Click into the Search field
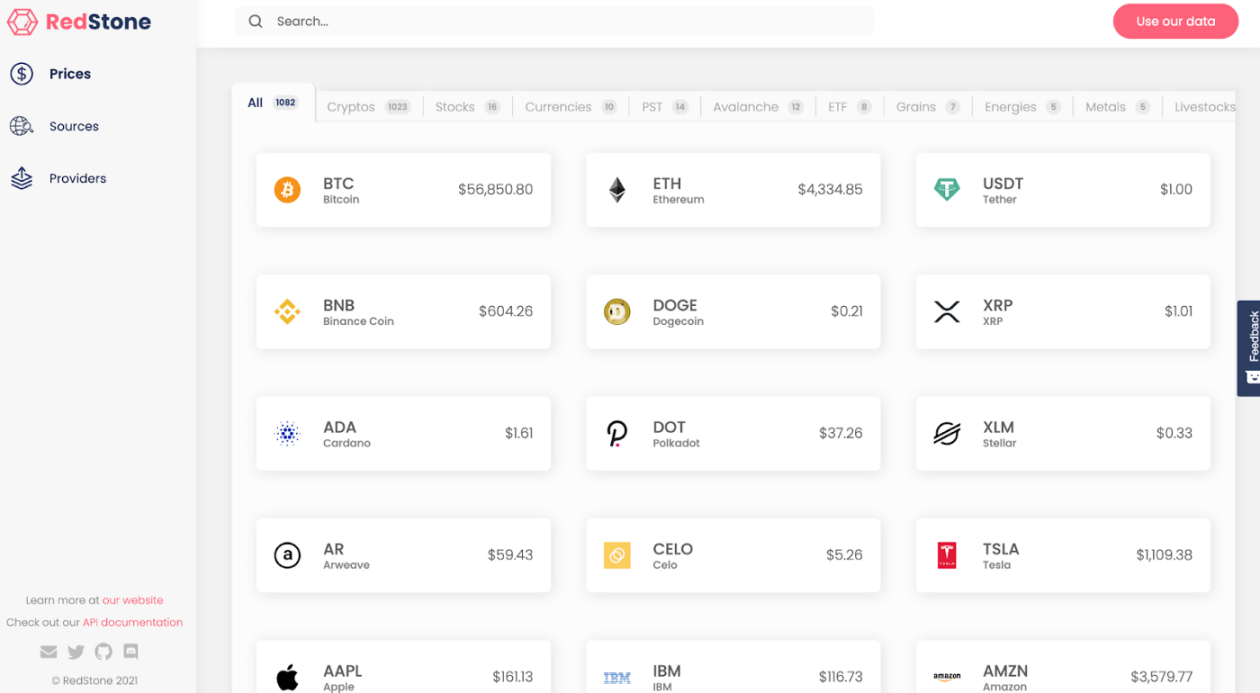Screen dimensions: 1260x693 click(554, 21)
